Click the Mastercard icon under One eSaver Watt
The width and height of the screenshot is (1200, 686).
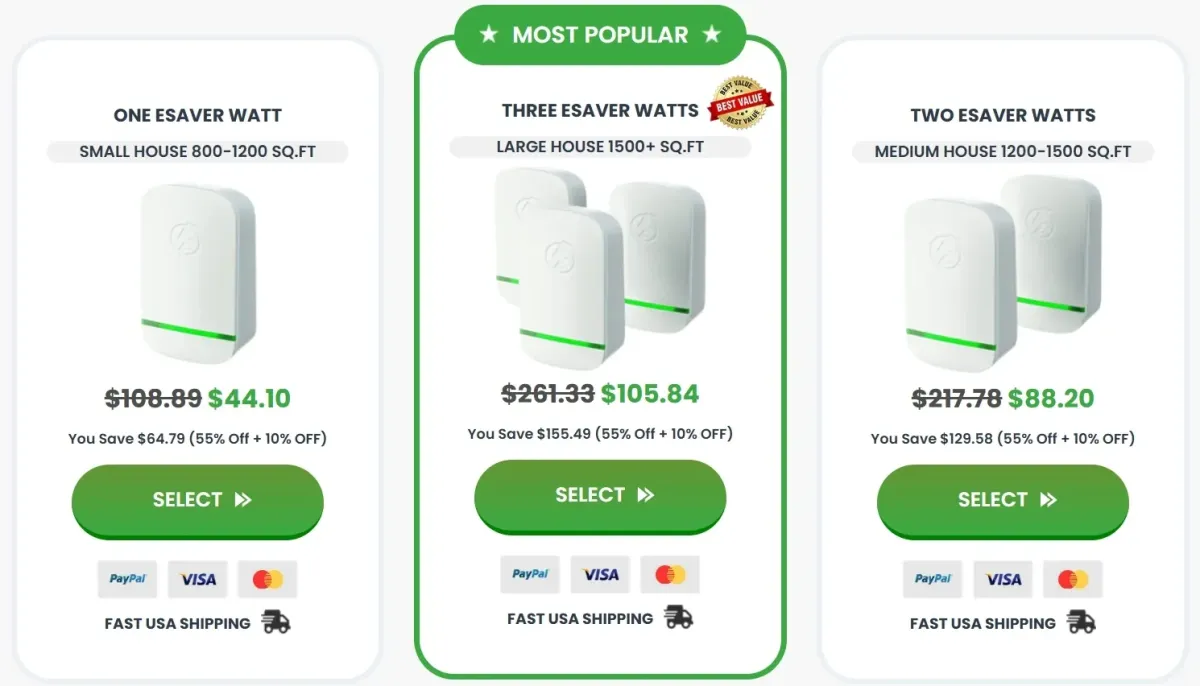(x=267, y=579)
